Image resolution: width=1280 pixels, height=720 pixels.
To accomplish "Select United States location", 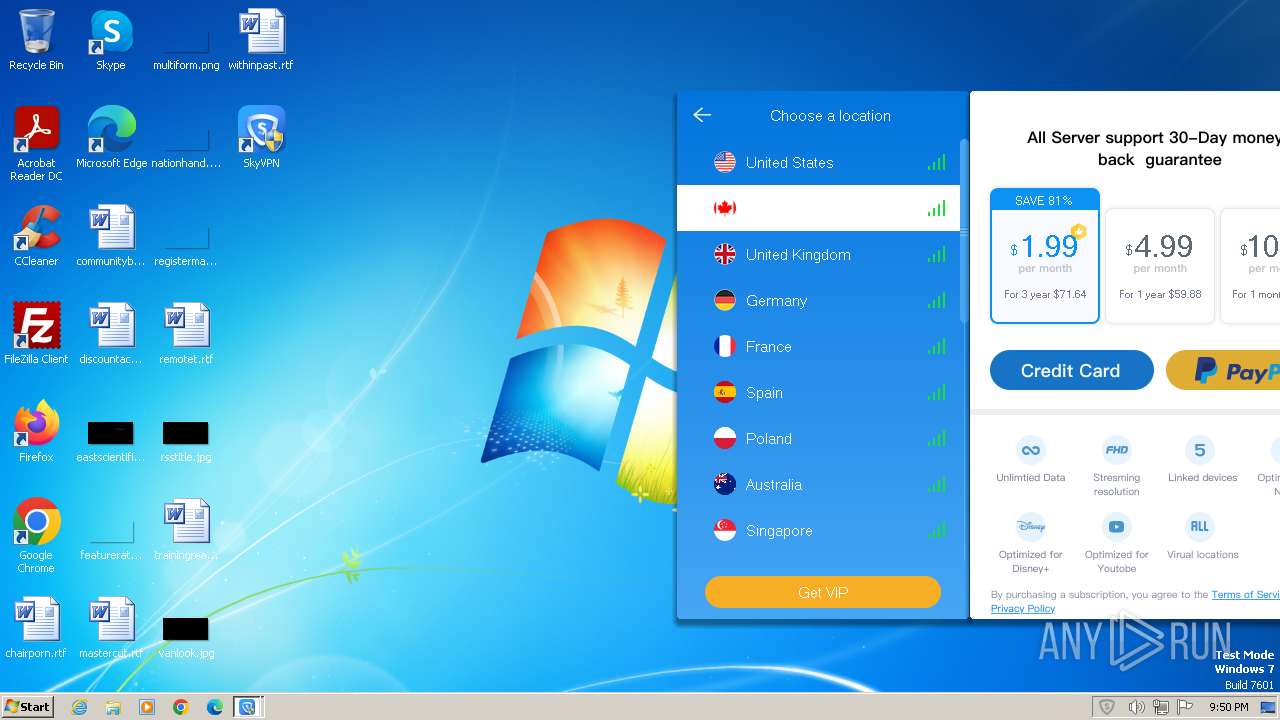I will coord(818,162).
